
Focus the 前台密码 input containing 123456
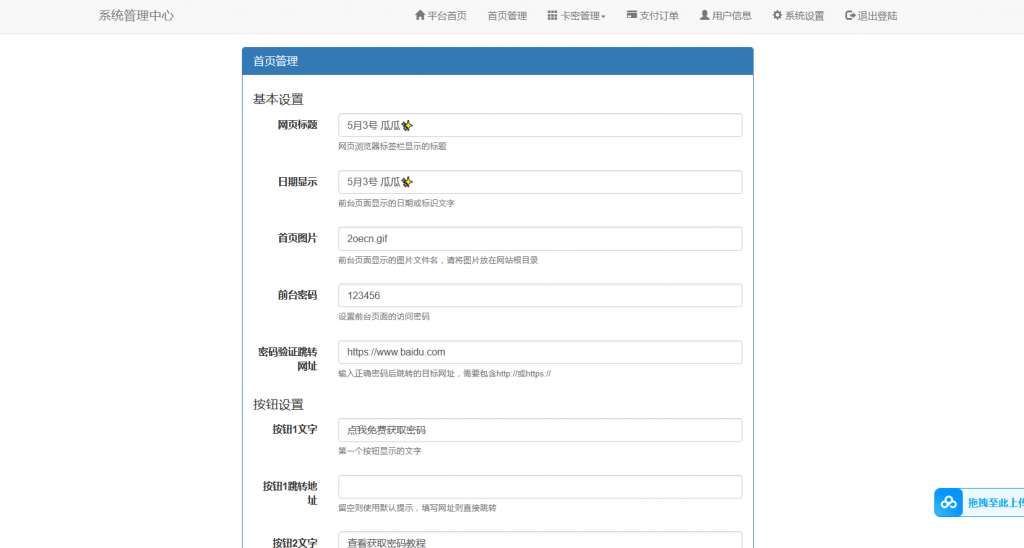click(x=540, y=295)
